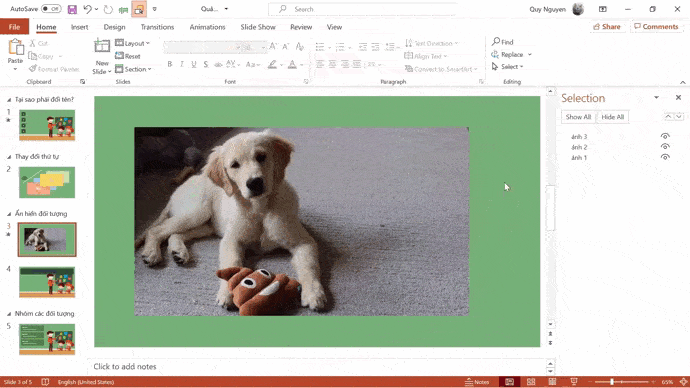Click Fit slide to window icon
Viewport: 690px width, 388px height.
683,382
